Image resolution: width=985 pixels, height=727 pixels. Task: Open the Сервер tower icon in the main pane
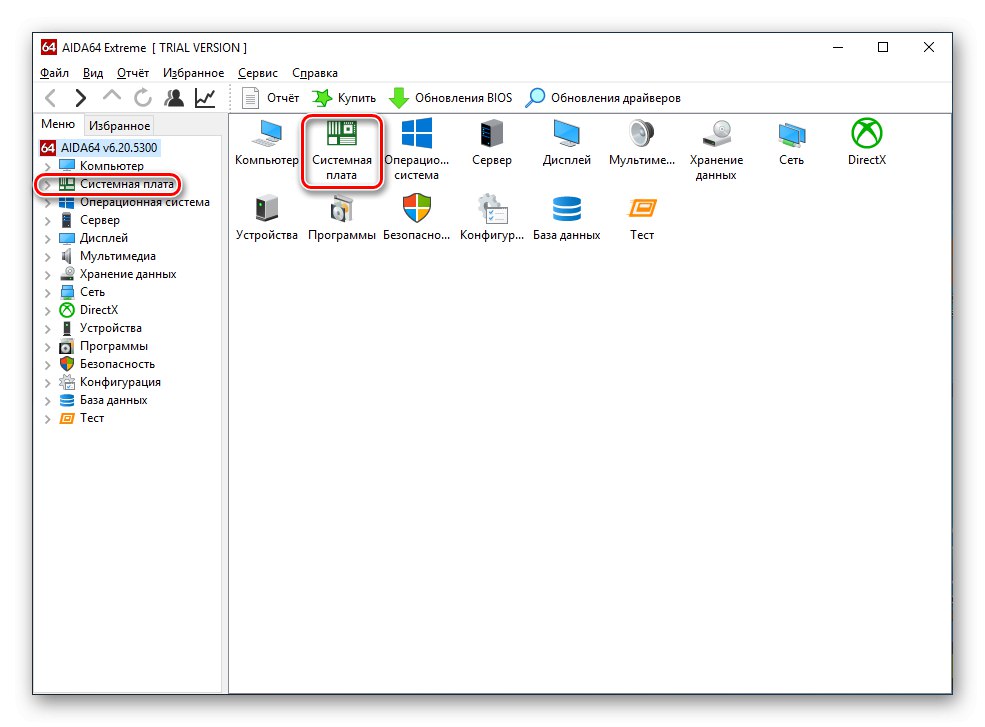(492, 134)
